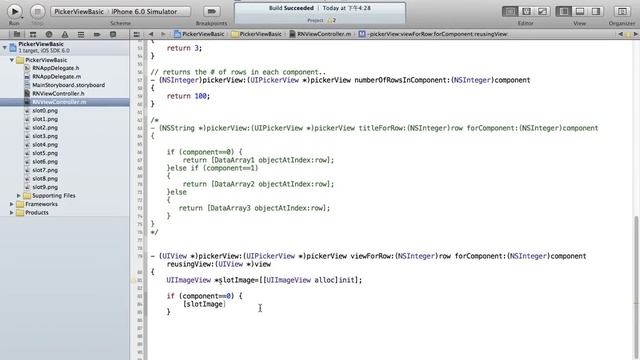Click the 'return 100;' code line

pyautogui.click(x=188, y=96)
